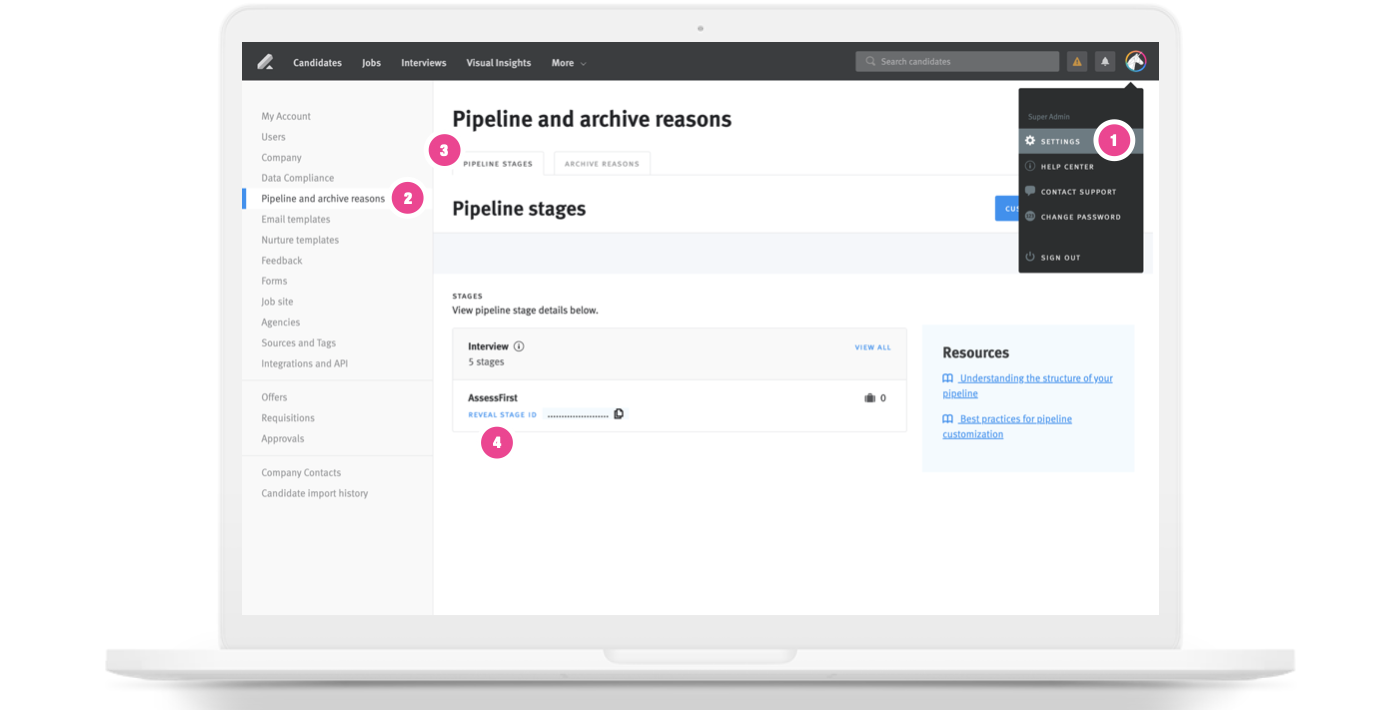Click the user profile avatar
The width and height of the screenshot is (1382, 710).
point(1135,62)
